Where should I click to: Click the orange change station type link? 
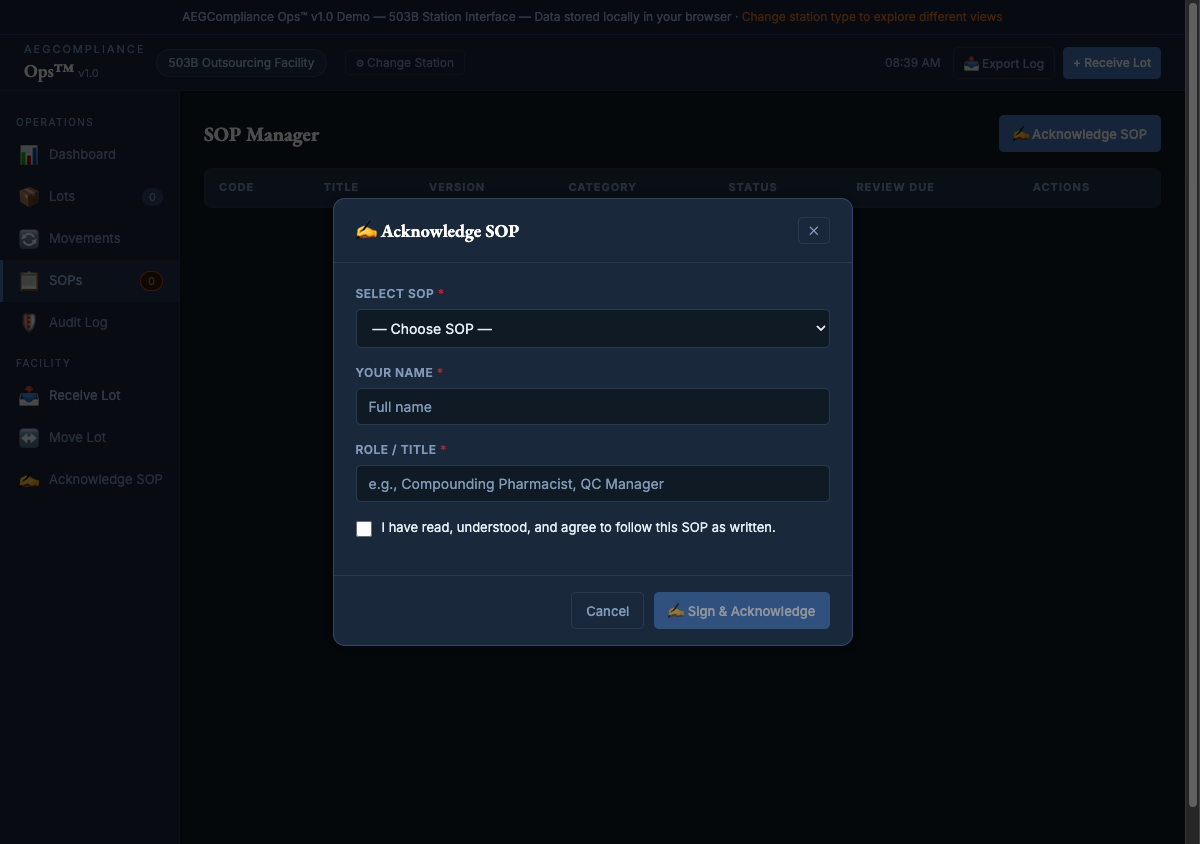pyautogui.click(x=871, y=17)
